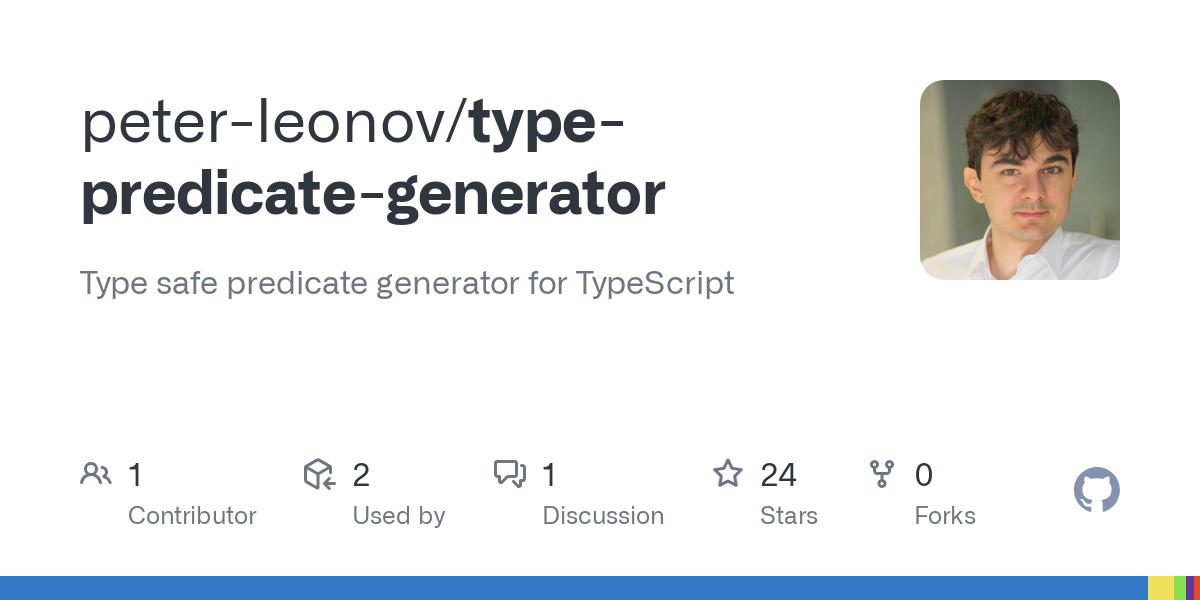This screenshot has width=1200, height=600.
Task: Click the TypeScript predicate generator description text
Action: point(407,283)
